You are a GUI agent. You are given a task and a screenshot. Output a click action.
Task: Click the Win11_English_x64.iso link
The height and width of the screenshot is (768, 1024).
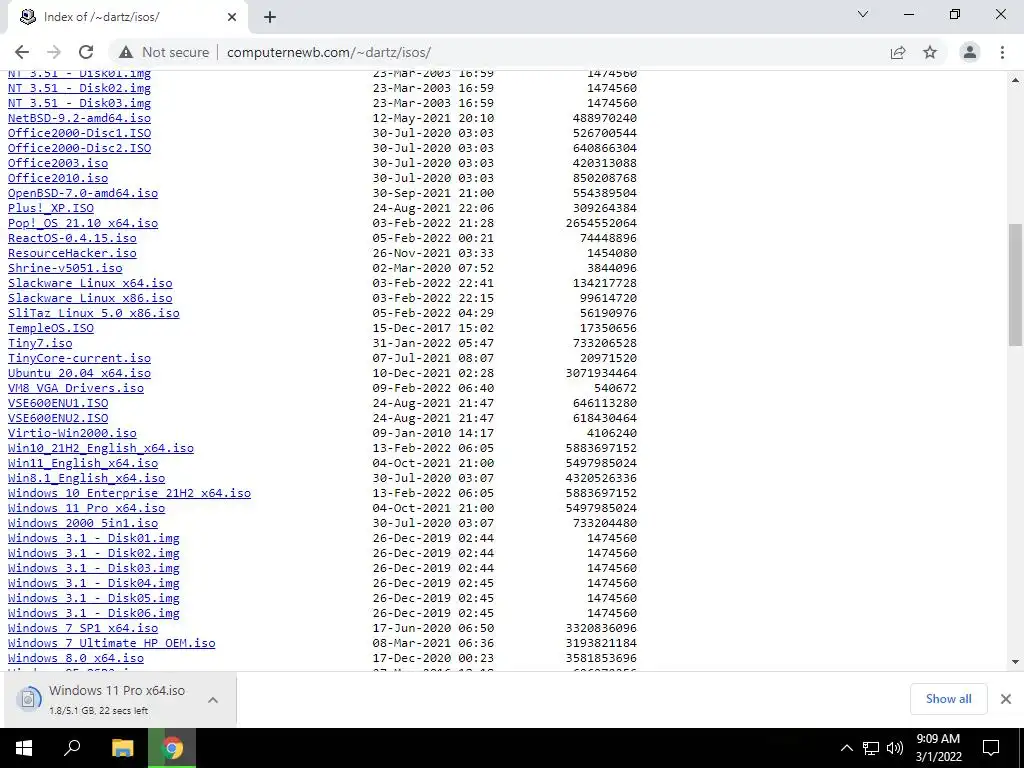[x=83, y=464]
